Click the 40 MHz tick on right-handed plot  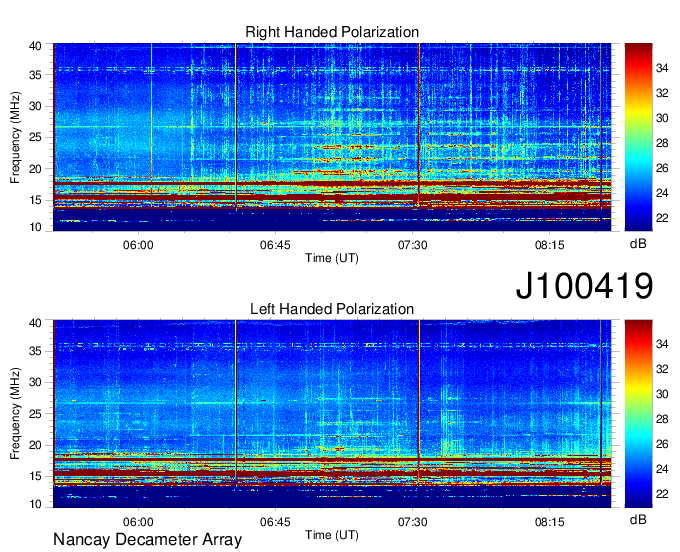coord(35,46)
